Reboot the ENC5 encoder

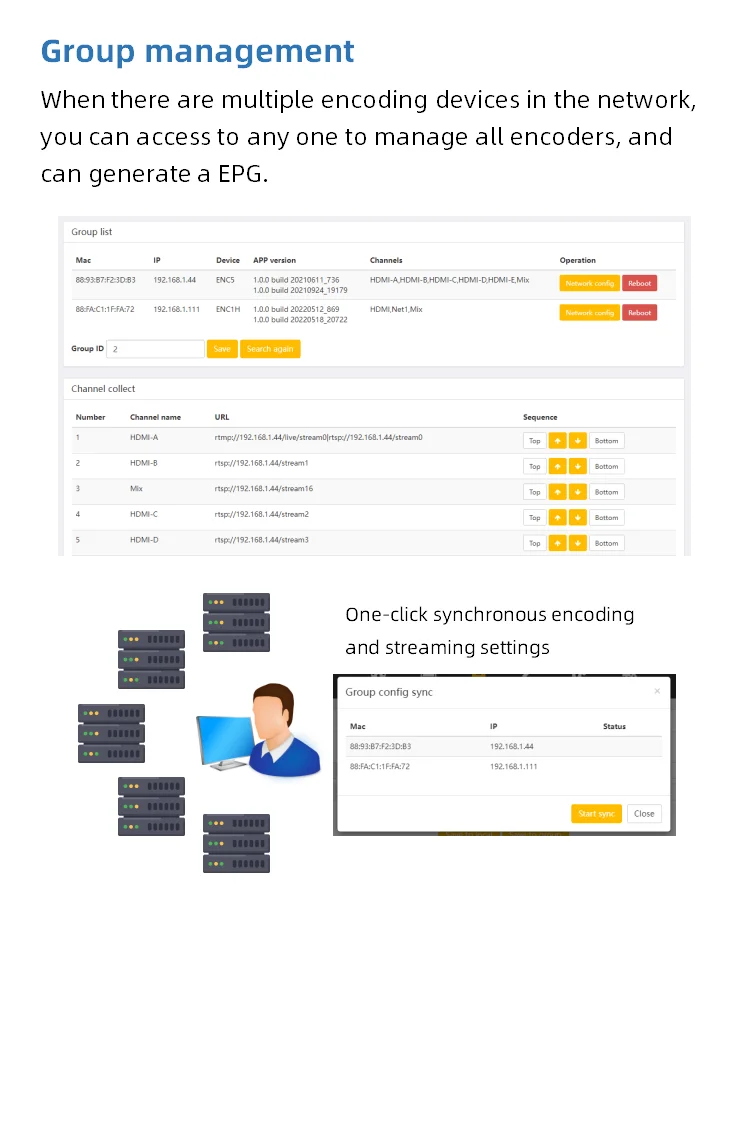[639, 283]
